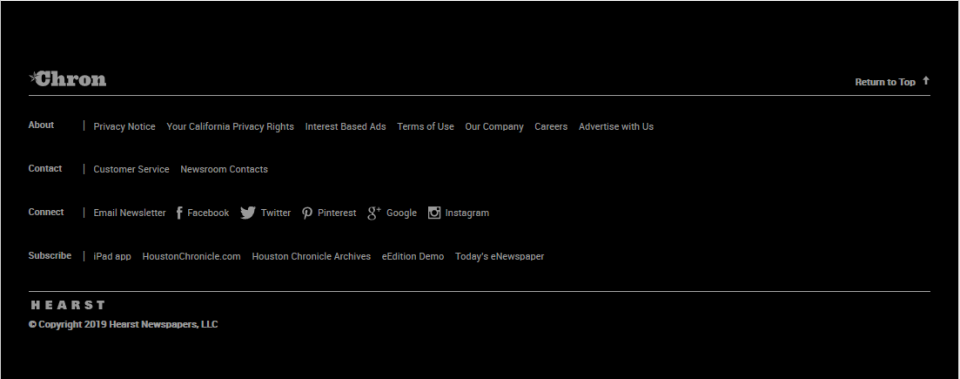Open the Email Newsletter link

(x=129, y=213)
